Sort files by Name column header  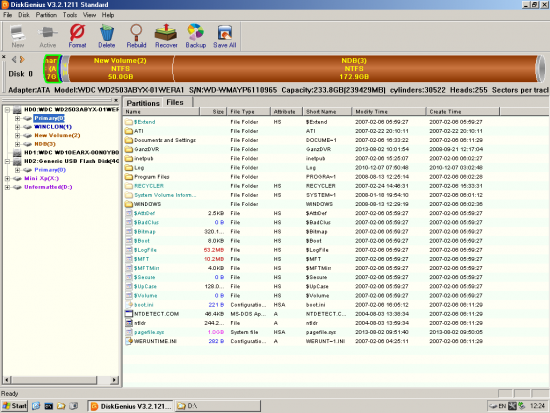pos(161,112)
